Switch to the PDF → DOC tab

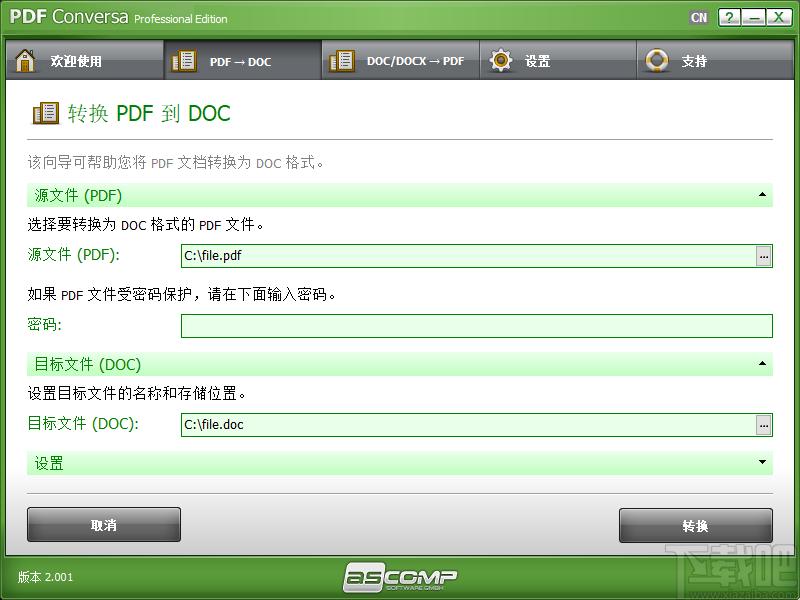(x=243, y=60)
